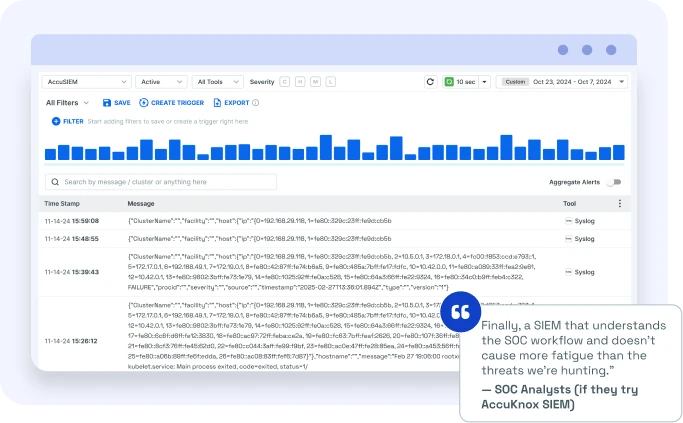
Task: Click the 11-14-24 15:48:55 timestamp
Action: (71, 239)
